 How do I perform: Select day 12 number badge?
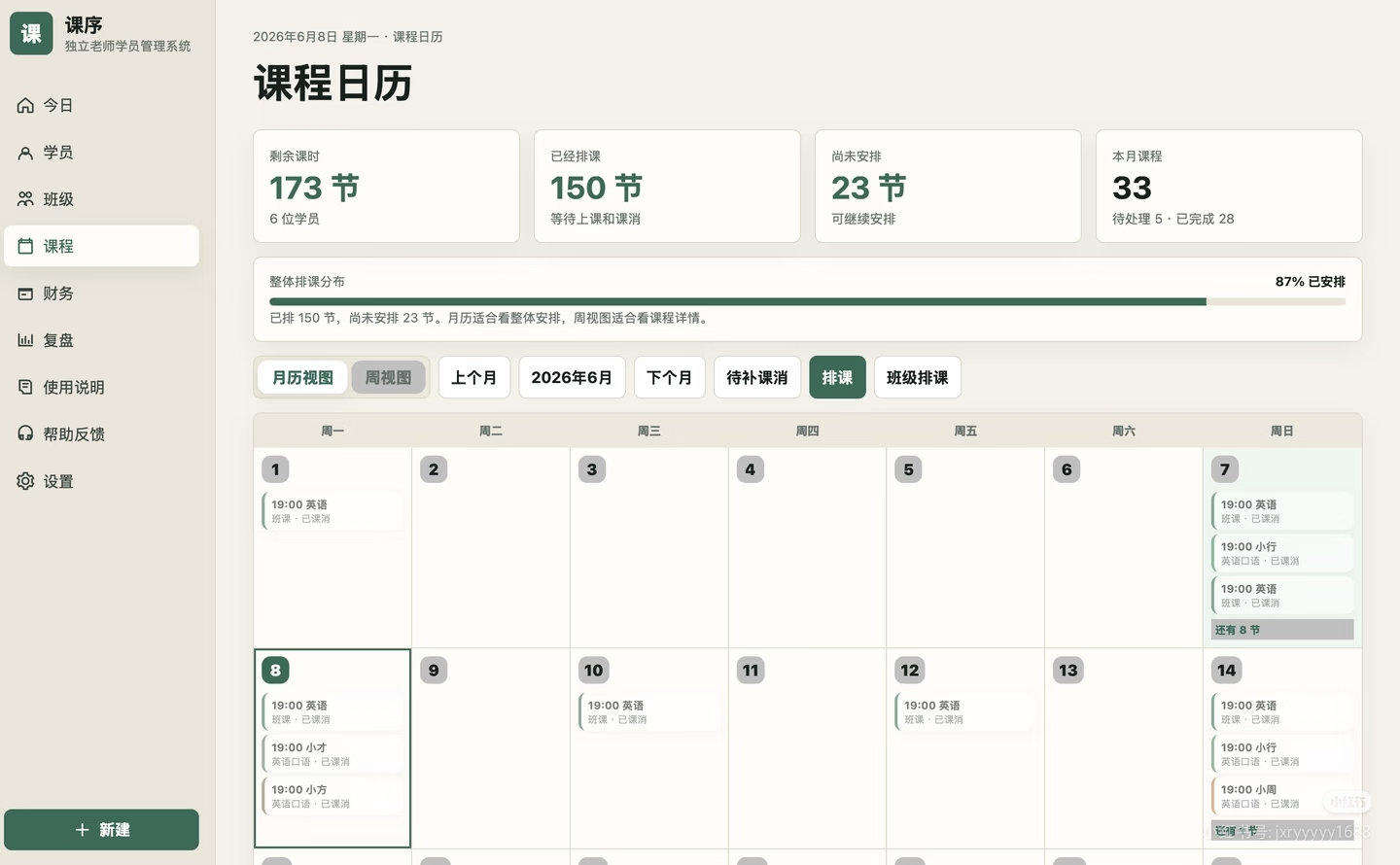[x=910, y=671]
